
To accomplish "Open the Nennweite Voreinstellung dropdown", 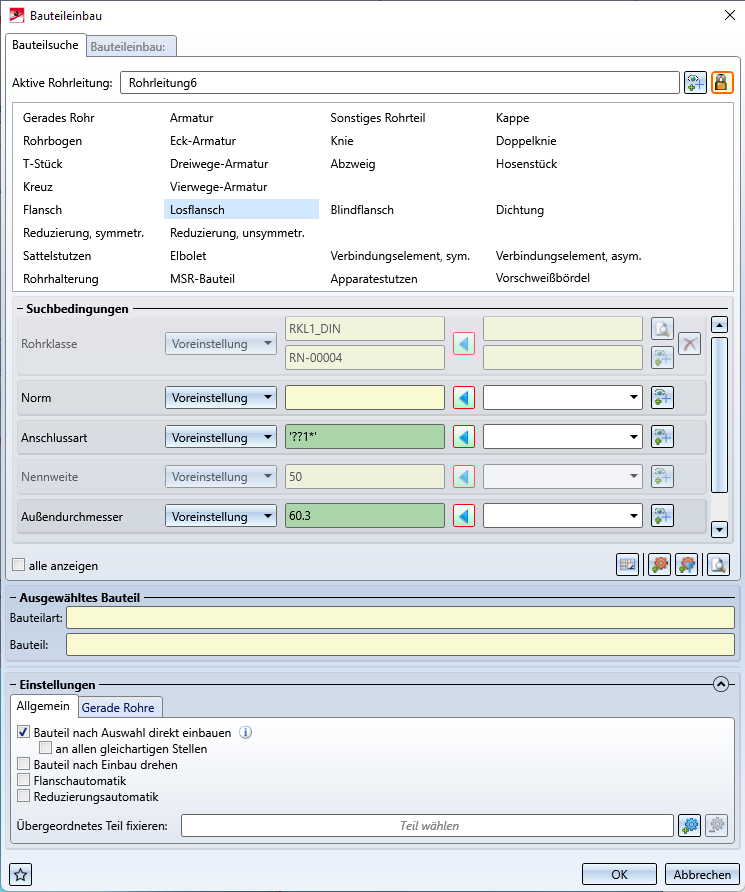I will tap(221, 477).
